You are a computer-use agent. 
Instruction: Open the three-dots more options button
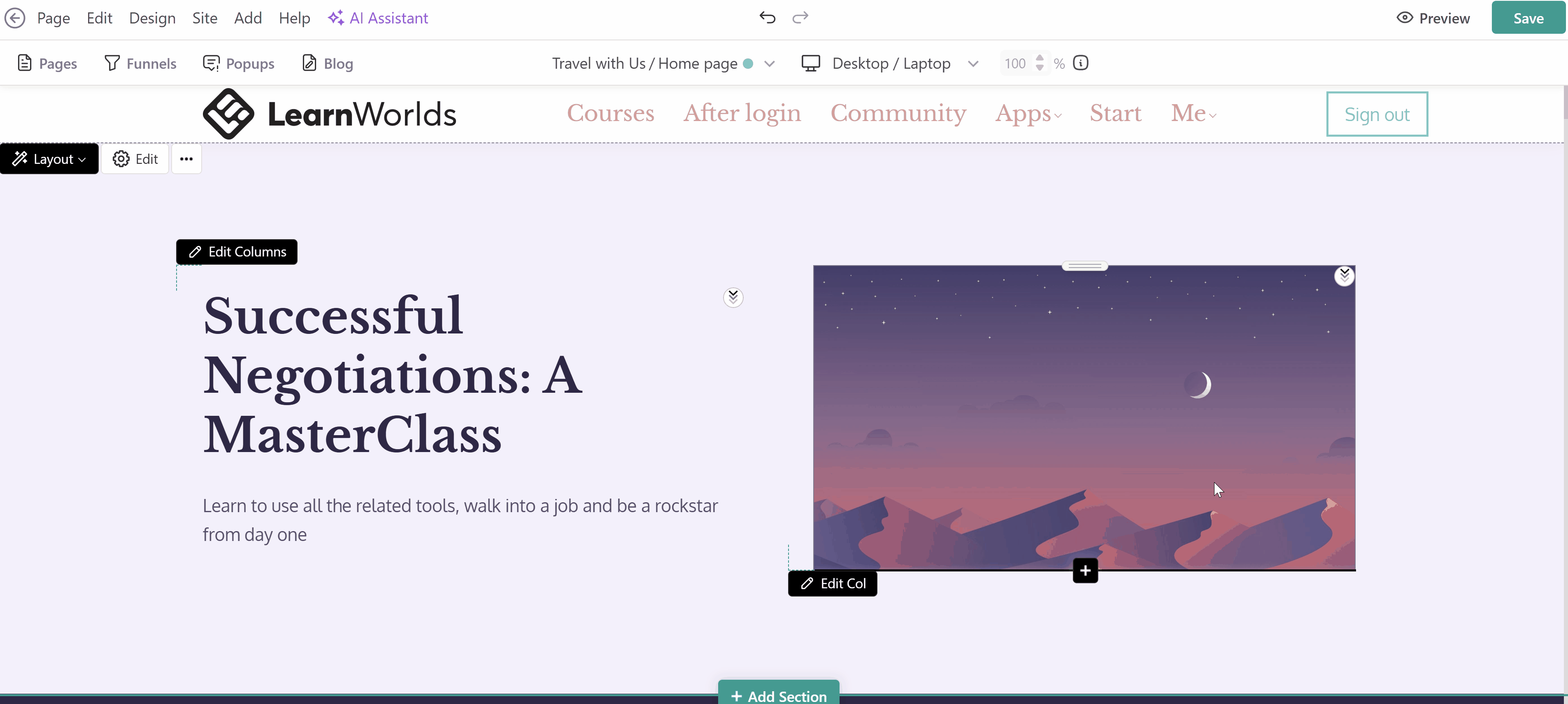pos(186,159)
